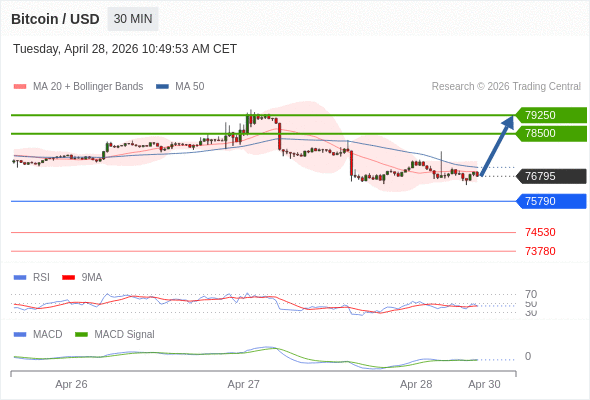This screenshot has width=590, height=400.
Task: Click the MACD 0 axis value
Action: (x=528, y=356)
